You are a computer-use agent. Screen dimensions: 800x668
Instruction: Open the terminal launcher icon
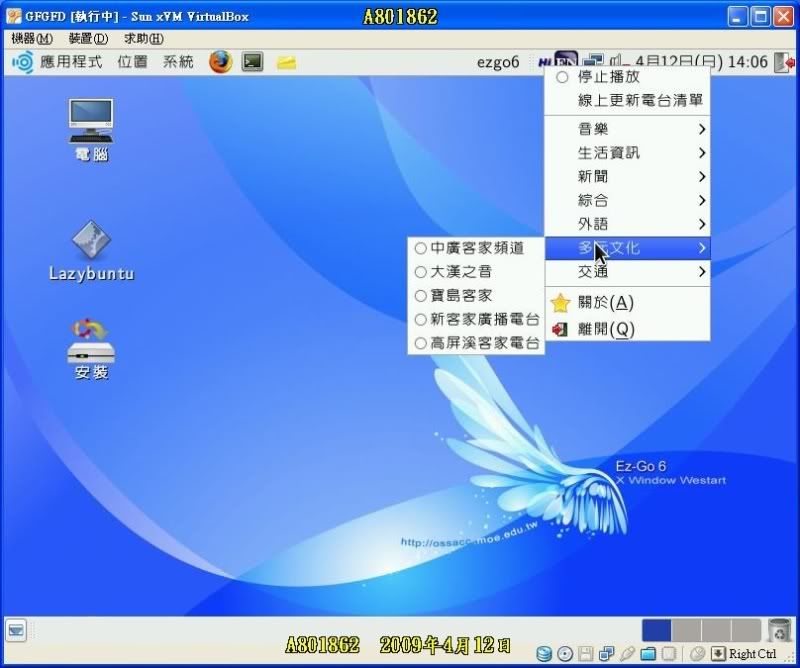[x=253, y=62]
